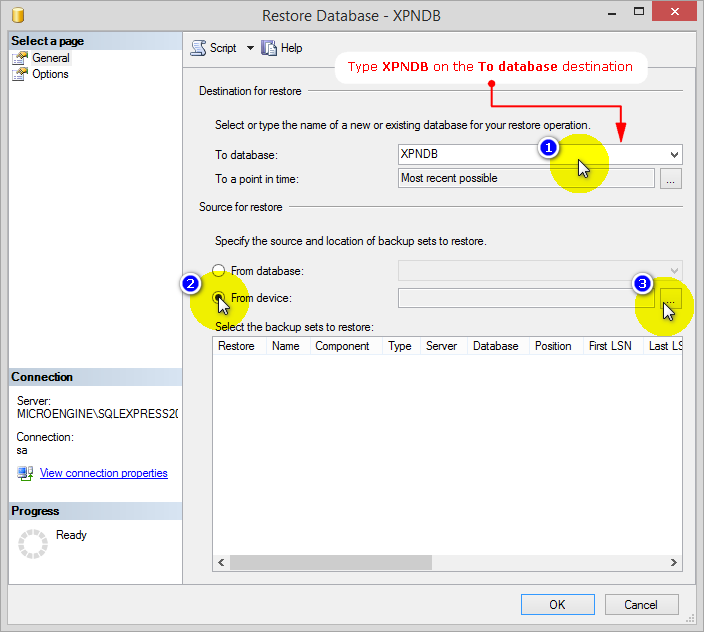This screenshot has height=632, width=704.
Task: Open the Script dropdown arrow
Action: 250,48
